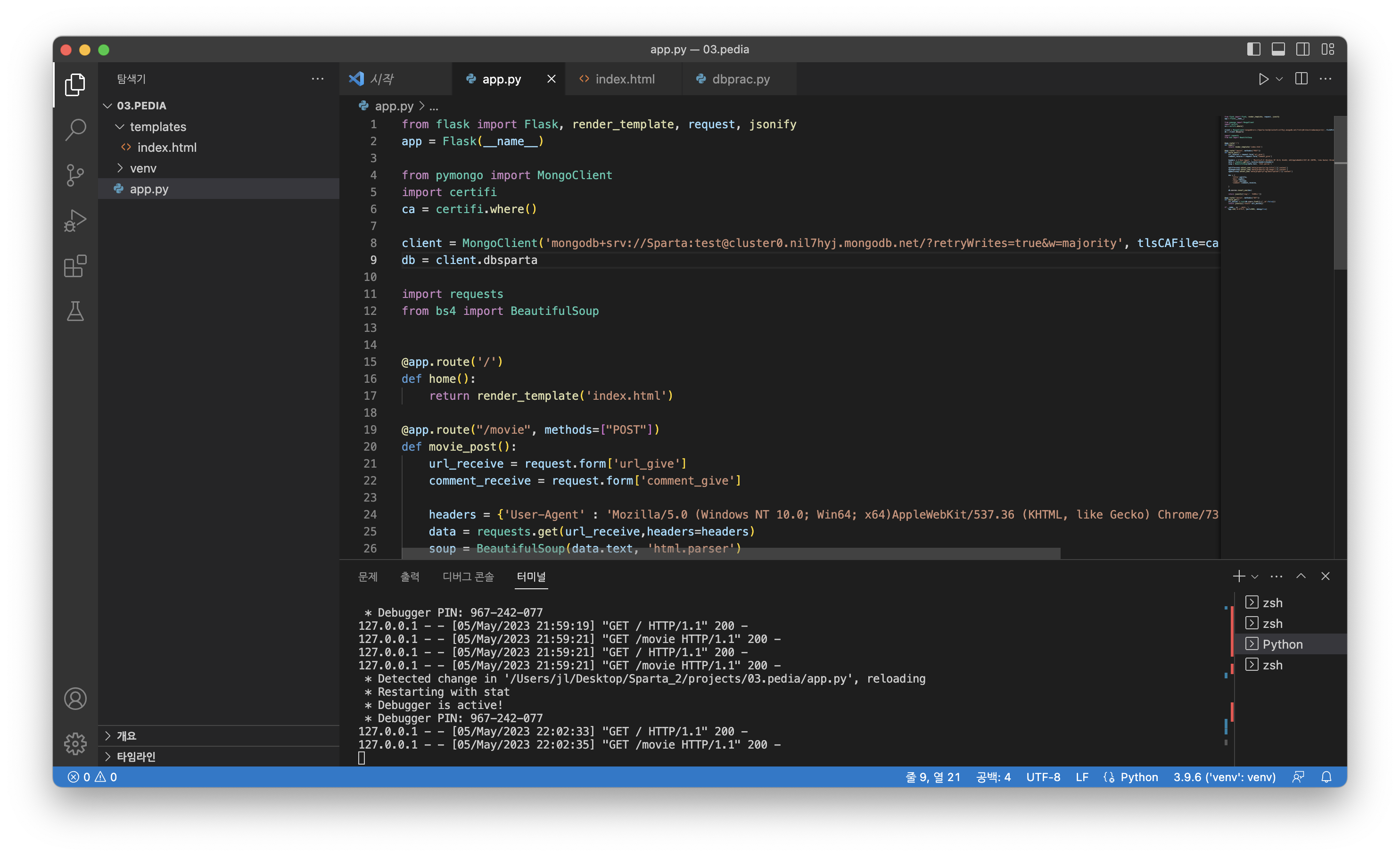Open notifications bell in status bar
The height and width of the screenshot is (857, 1400).
pyautogui.click(x=1327, y=777)
